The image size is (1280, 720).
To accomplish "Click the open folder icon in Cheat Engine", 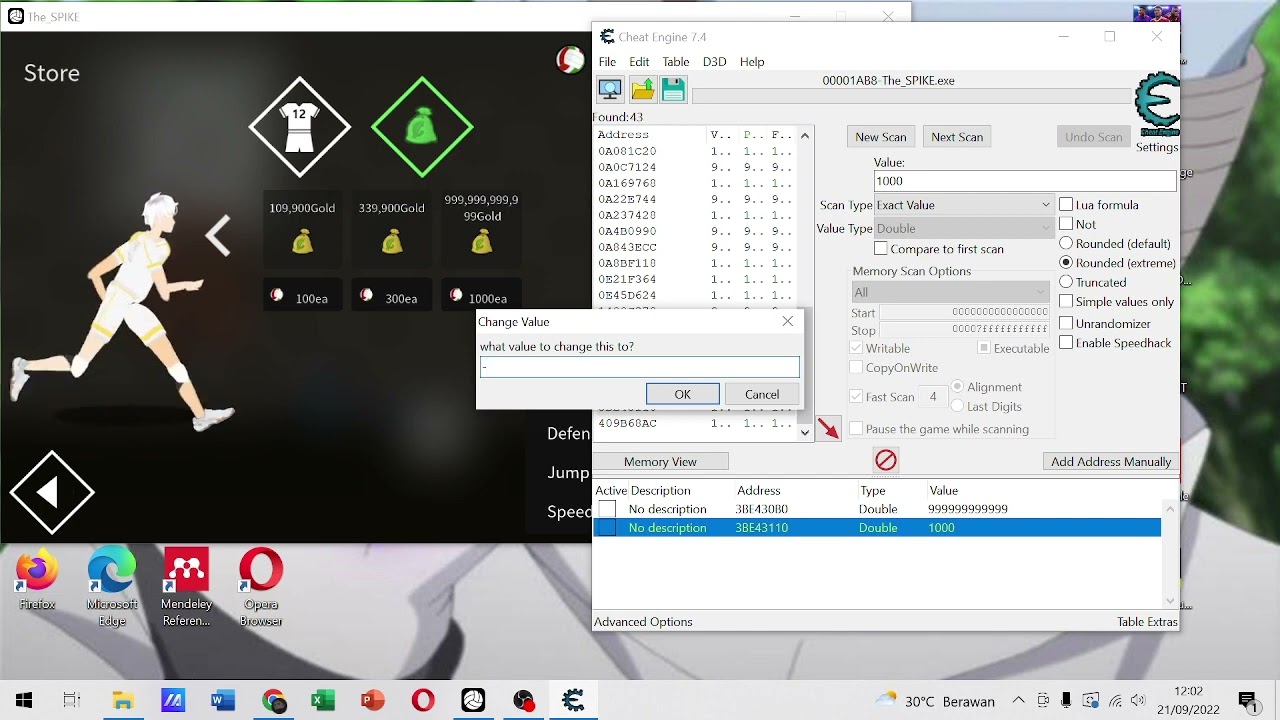I will (x=643, y=89).
